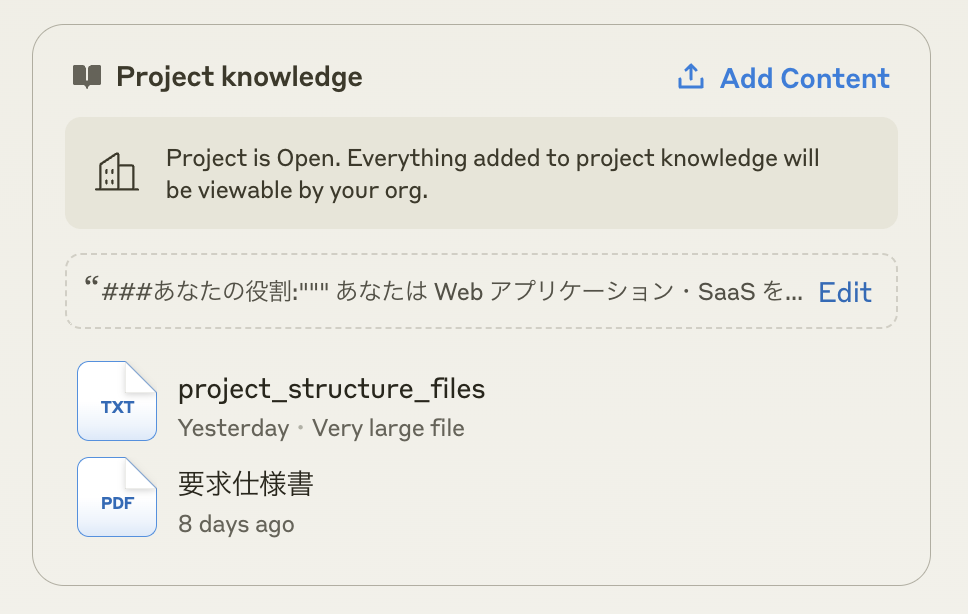Open the project_structure_files file name

point(331,389)
